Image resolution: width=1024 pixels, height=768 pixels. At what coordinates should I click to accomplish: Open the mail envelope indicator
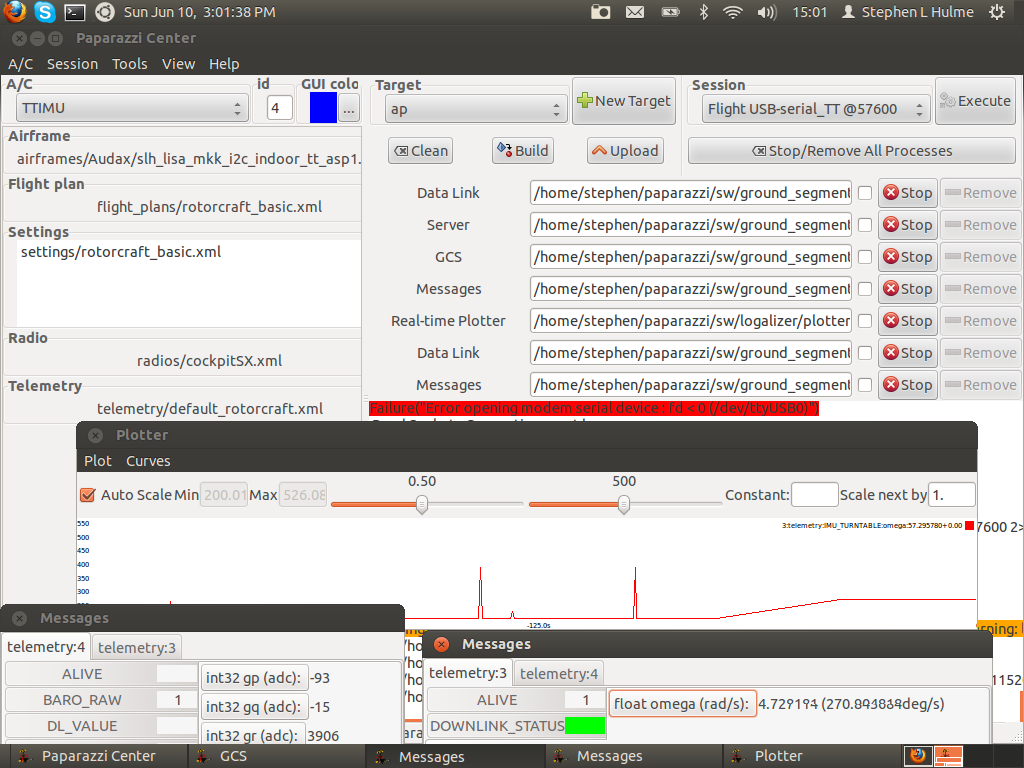pos(635,12)
